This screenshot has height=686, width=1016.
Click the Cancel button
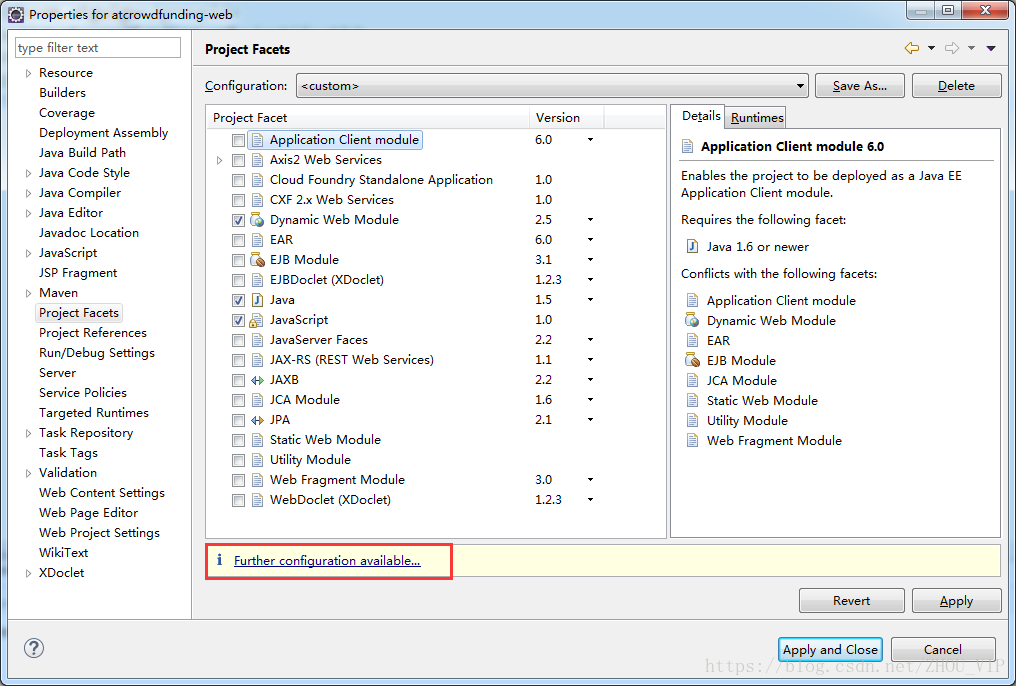(x=943, y=649)
